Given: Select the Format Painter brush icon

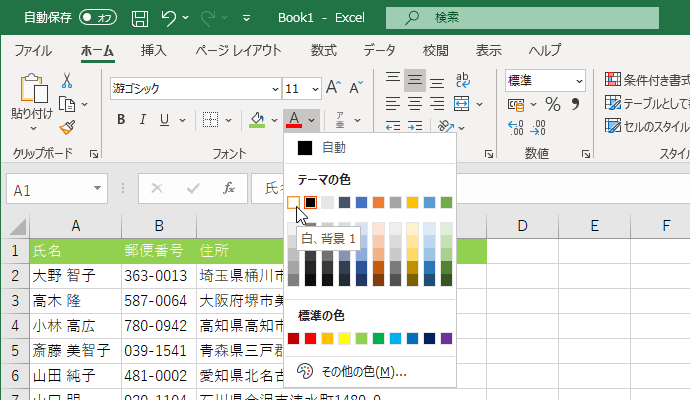Looking at the screenshot, I should pos(67,126).
